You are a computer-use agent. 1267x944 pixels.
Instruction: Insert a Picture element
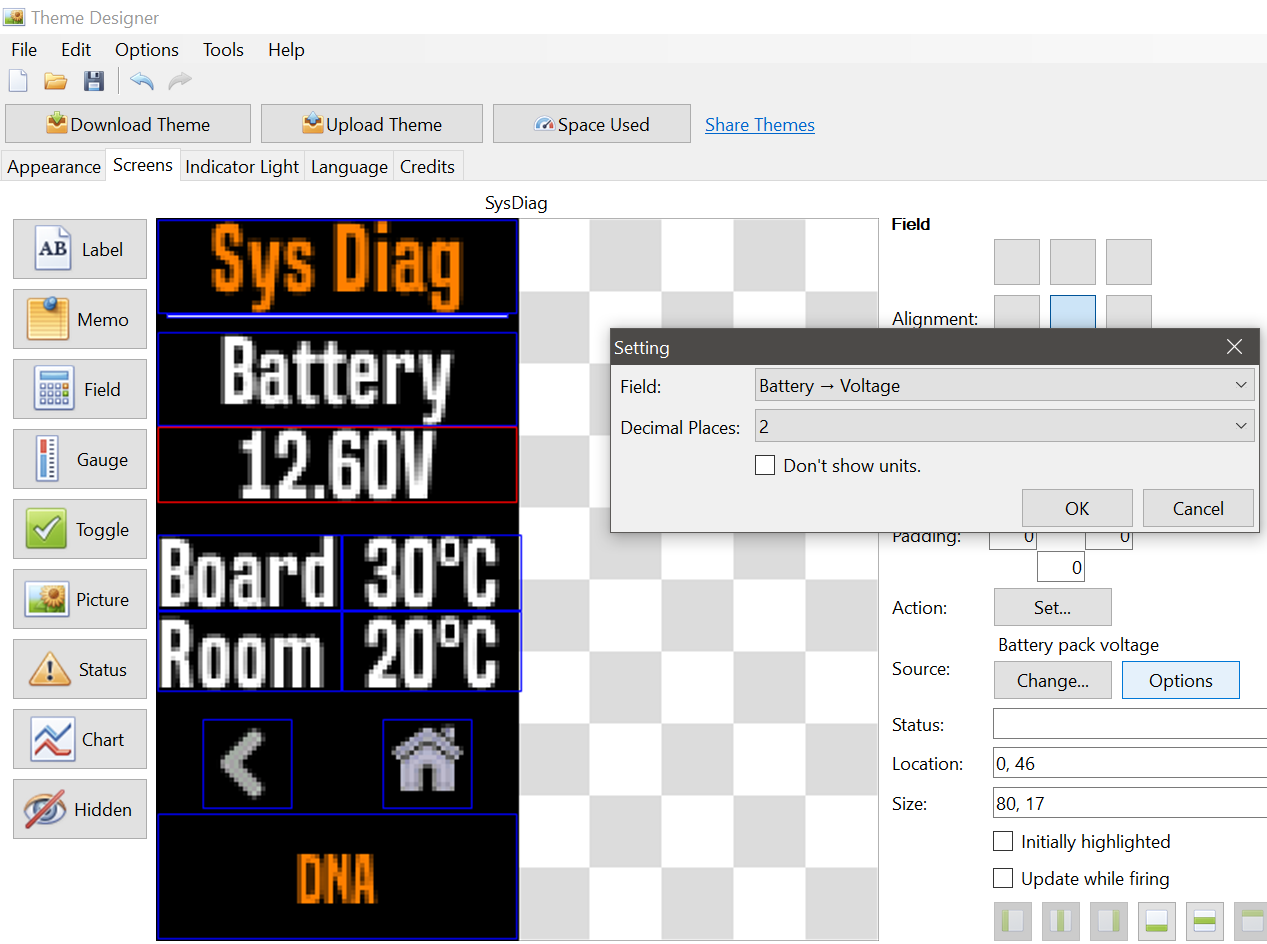(x=80, y=600)
